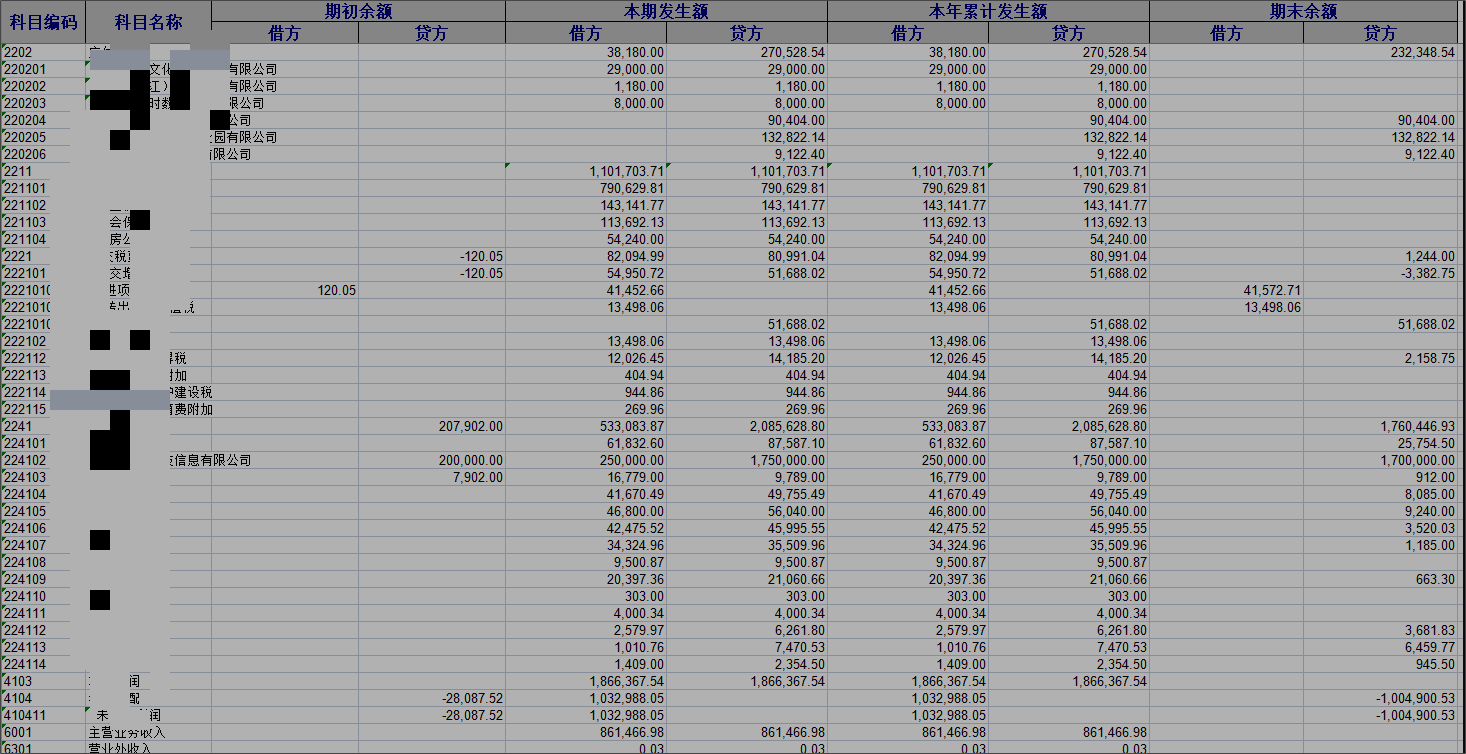Select account code cell 220204
The image size is (1466, 754).
(x=43, y=120)
